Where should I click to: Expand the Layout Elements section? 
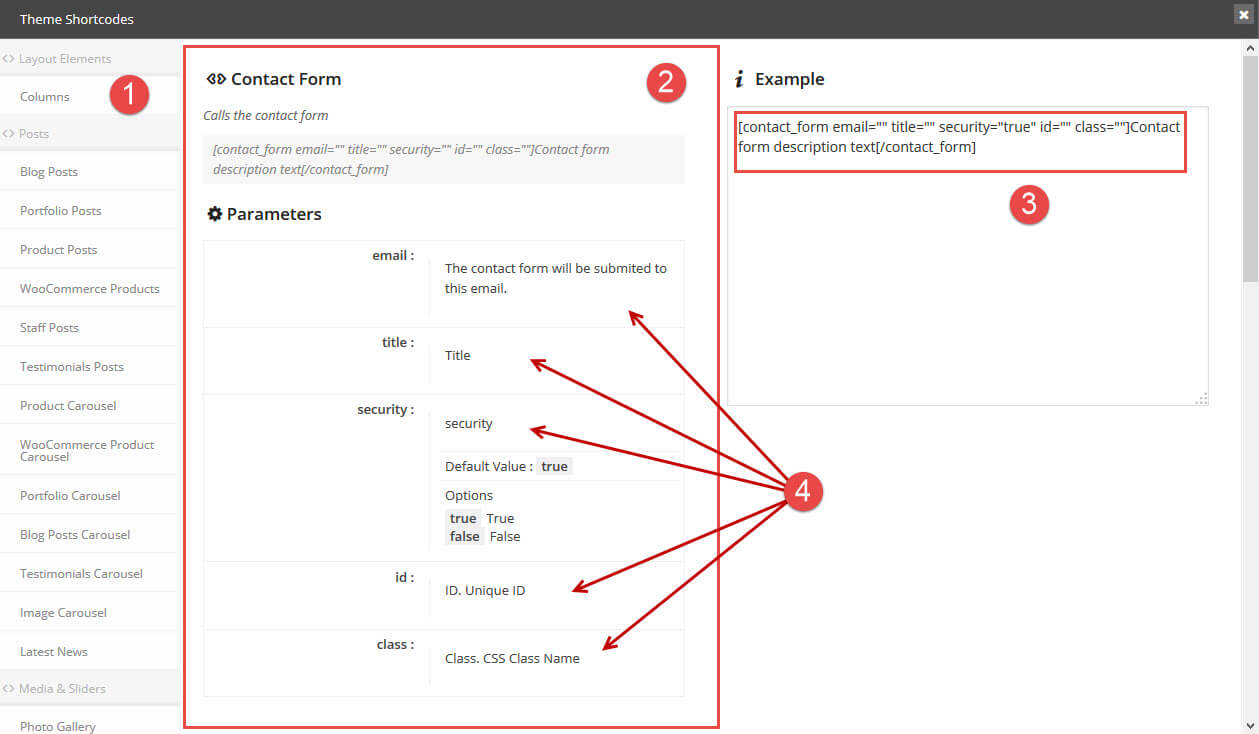(60, 58)
